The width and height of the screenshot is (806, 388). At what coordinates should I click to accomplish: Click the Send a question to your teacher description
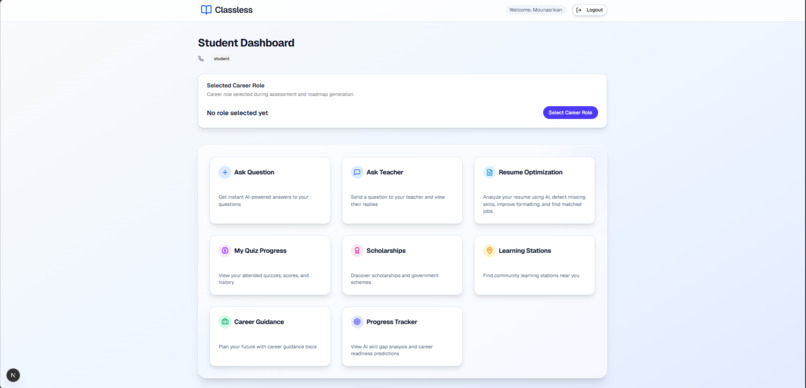pyautogui.click(x=398, y=200)
